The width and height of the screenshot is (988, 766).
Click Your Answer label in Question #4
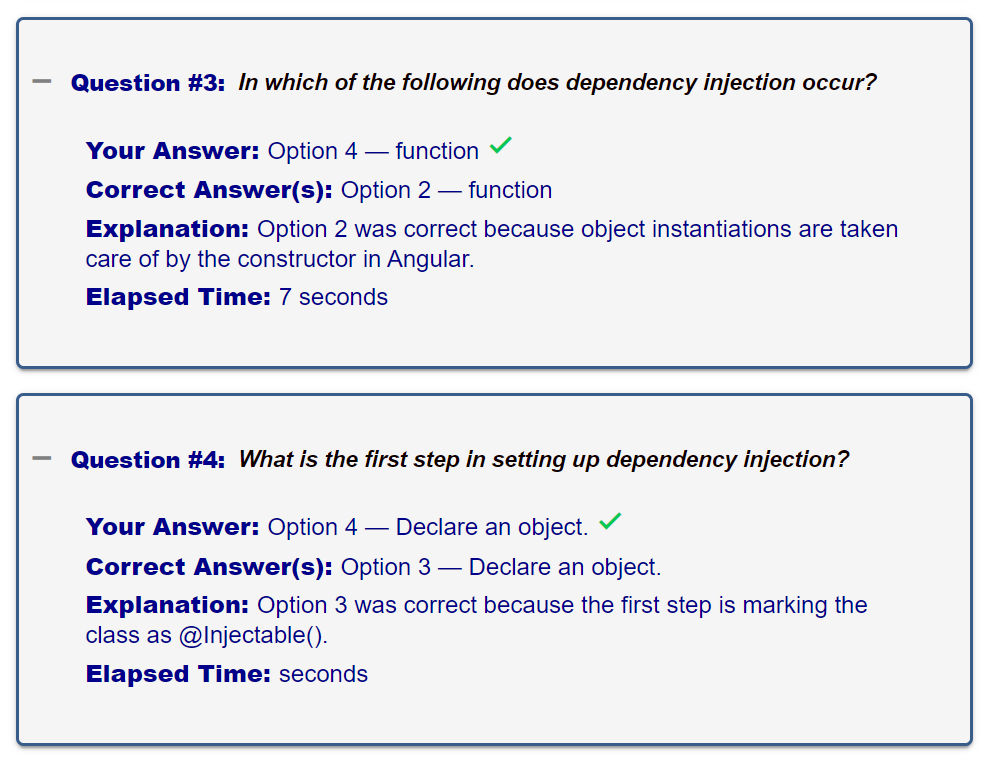[172, 527]
